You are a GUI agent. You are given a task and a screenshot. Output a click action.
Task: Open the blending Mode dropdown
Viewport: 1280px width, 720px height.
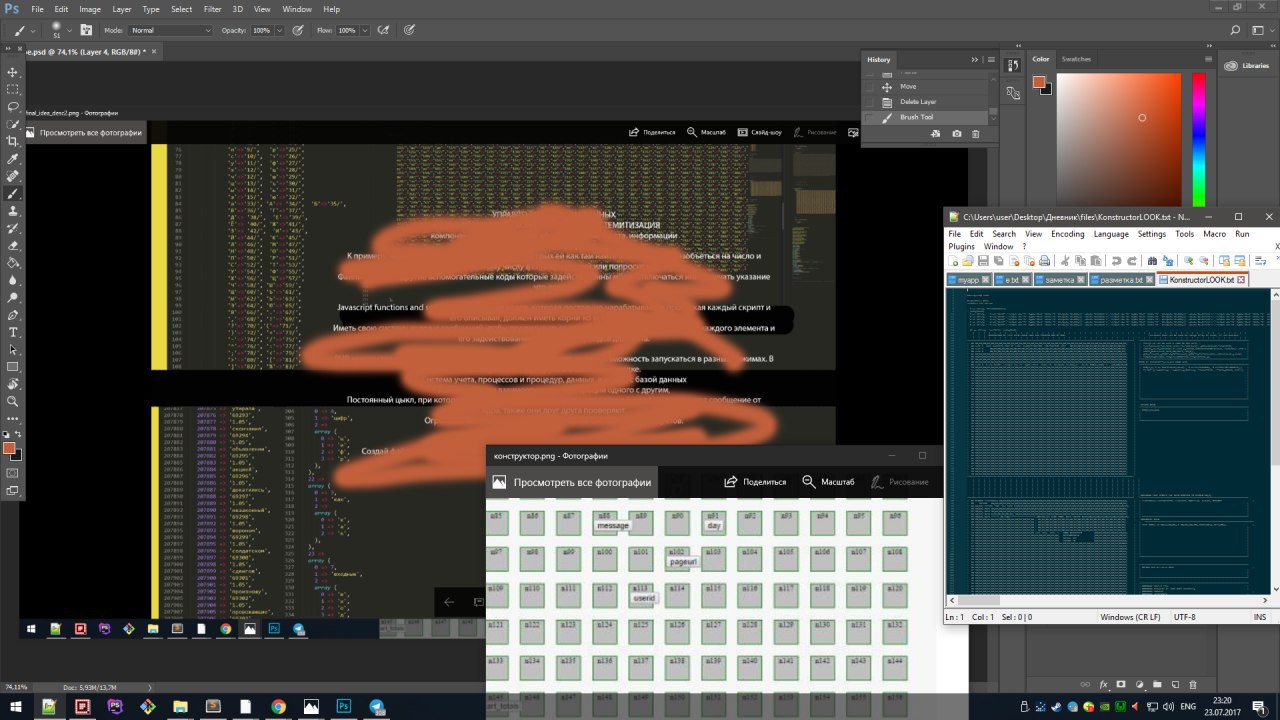171,31
